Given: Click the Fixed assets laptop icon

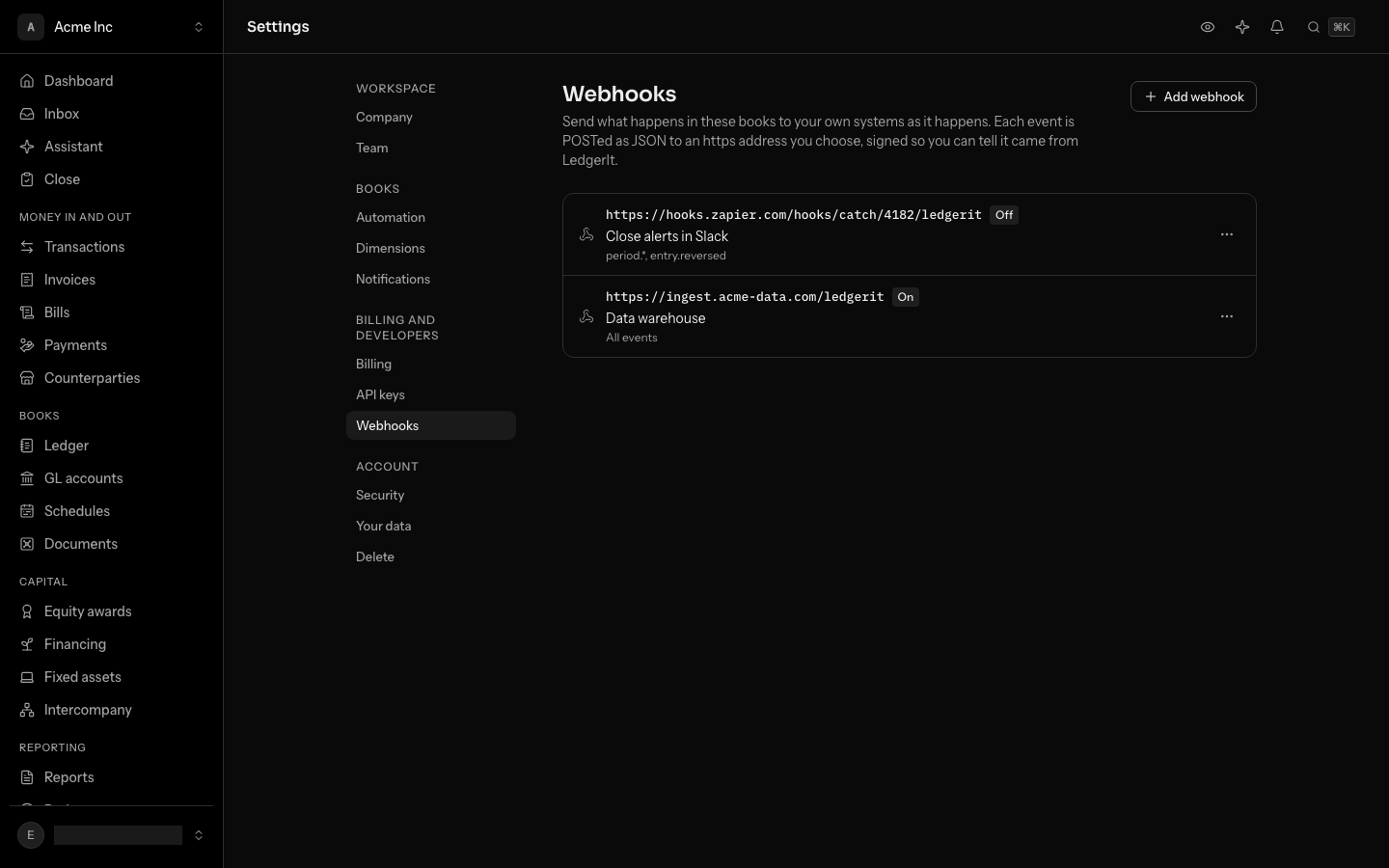Looking at the screenshot, I should click(x=27, y=677).
